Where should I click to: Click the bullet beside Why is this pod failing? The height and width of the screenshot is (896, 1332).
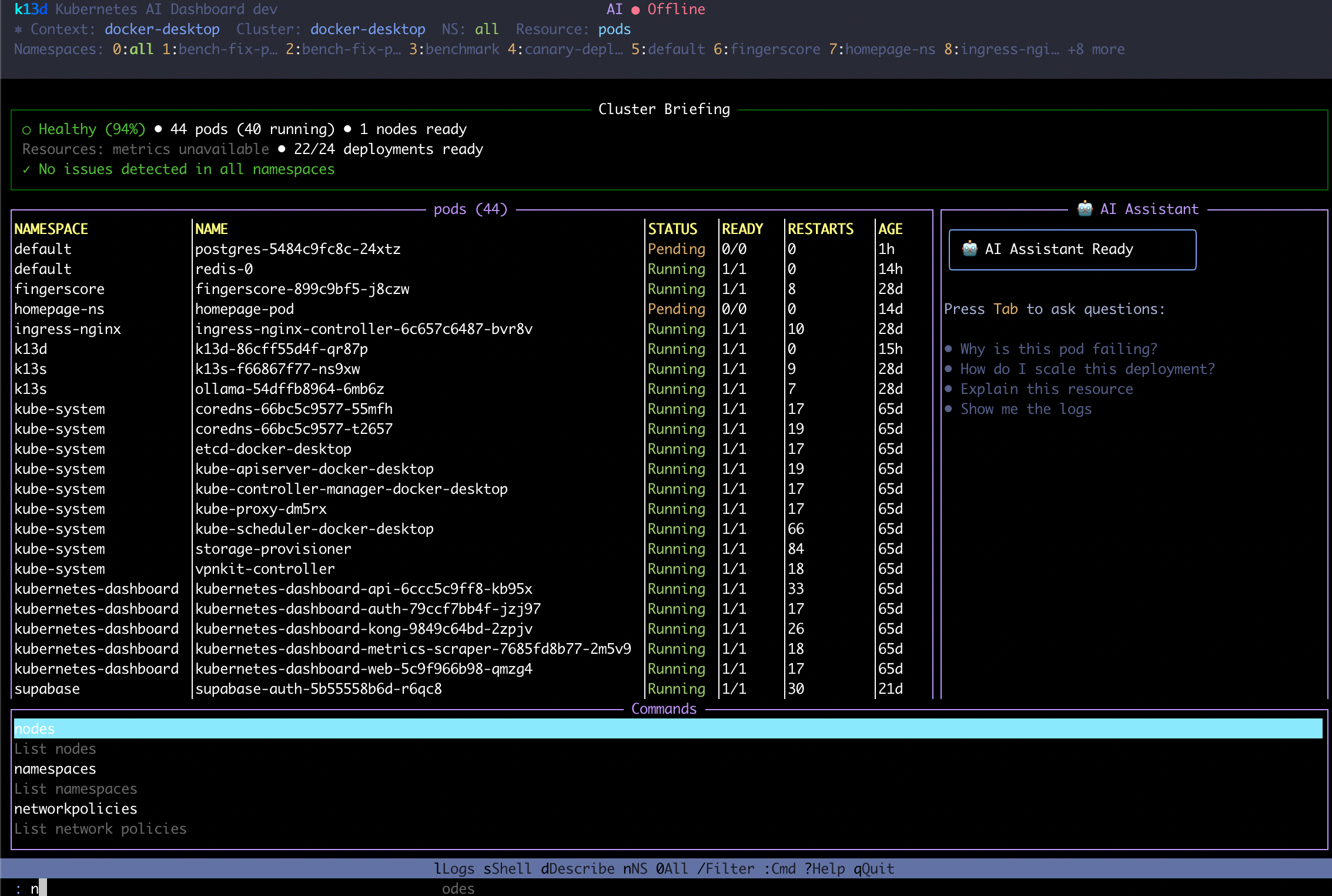point(948,349)
